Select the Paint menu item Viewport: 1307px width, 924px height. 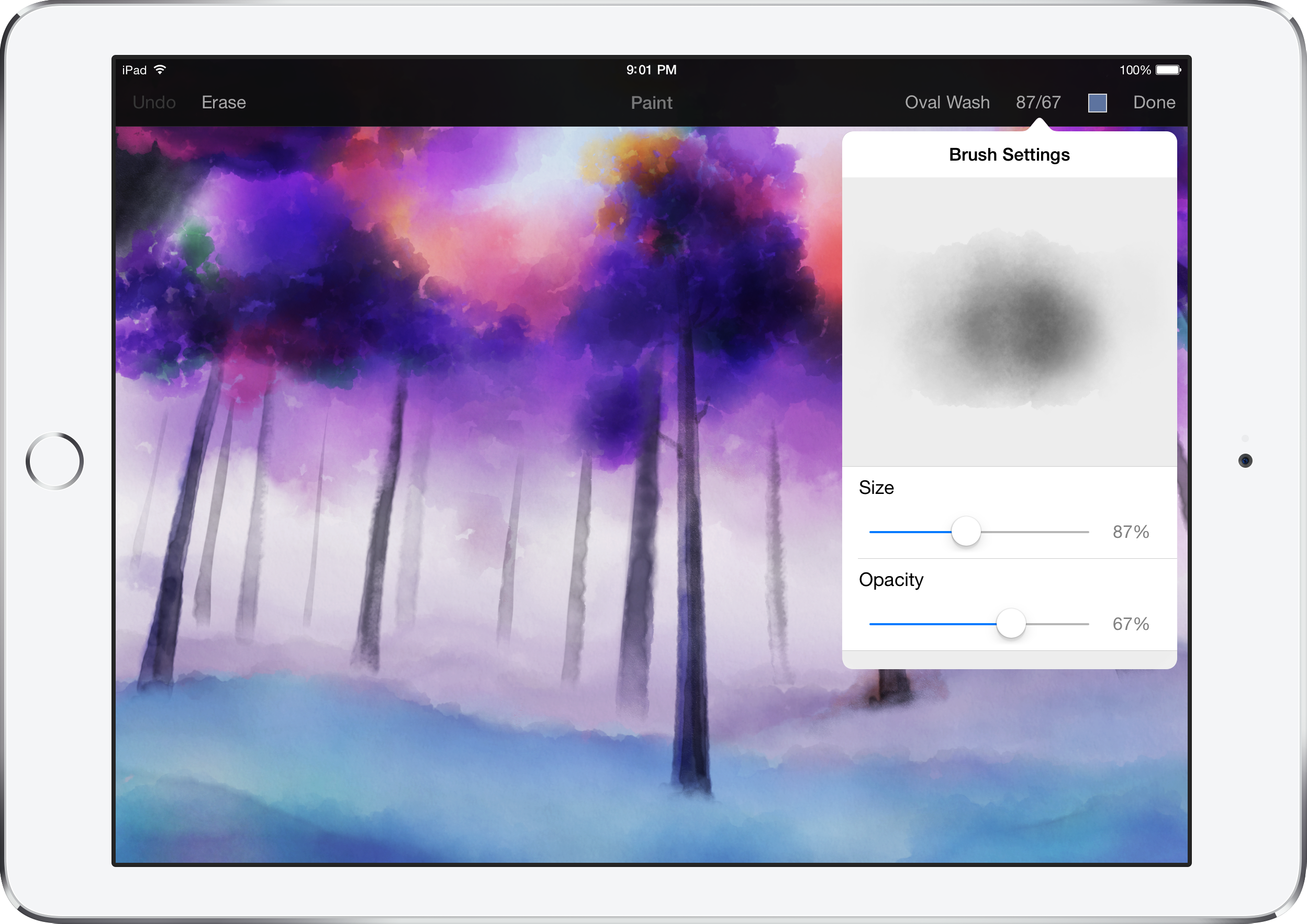[651, 103]
